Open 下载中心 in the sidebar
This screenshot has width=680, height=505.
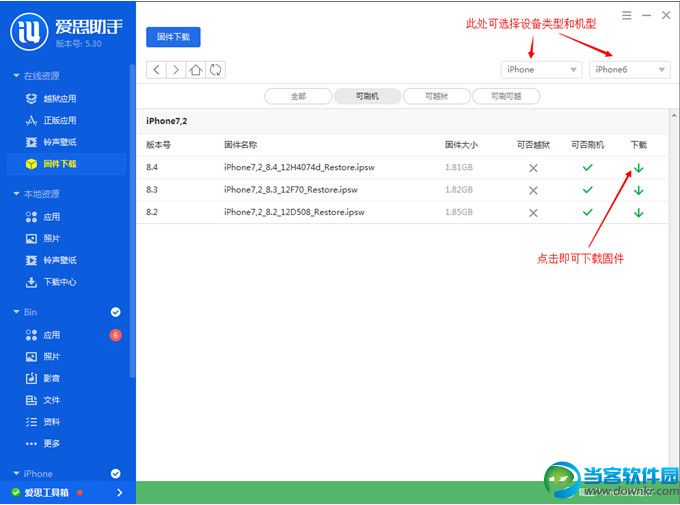click(59, 282)
